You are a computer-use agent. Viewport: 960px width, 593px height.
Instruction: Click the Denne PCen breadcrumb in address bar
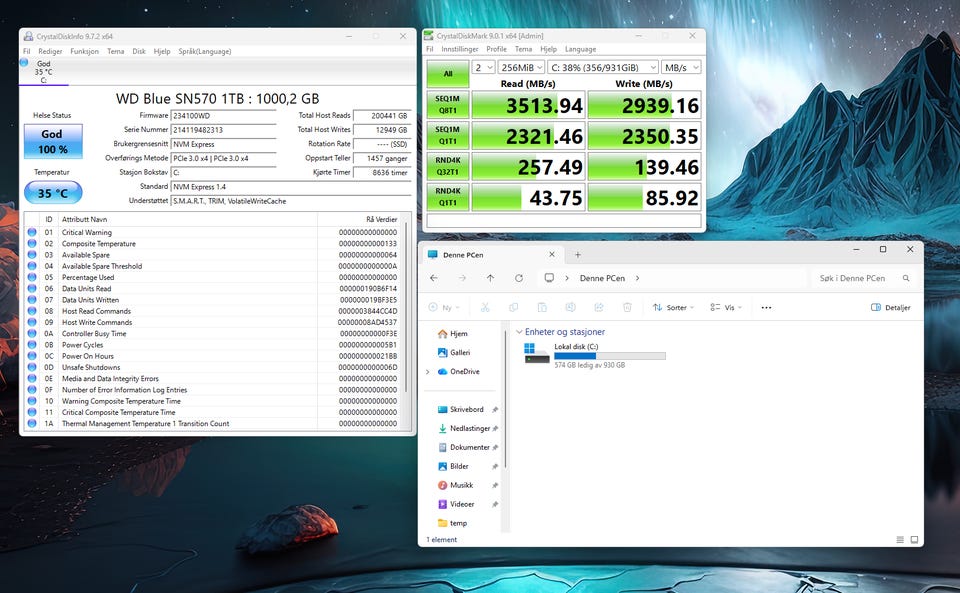coord(602,278)
